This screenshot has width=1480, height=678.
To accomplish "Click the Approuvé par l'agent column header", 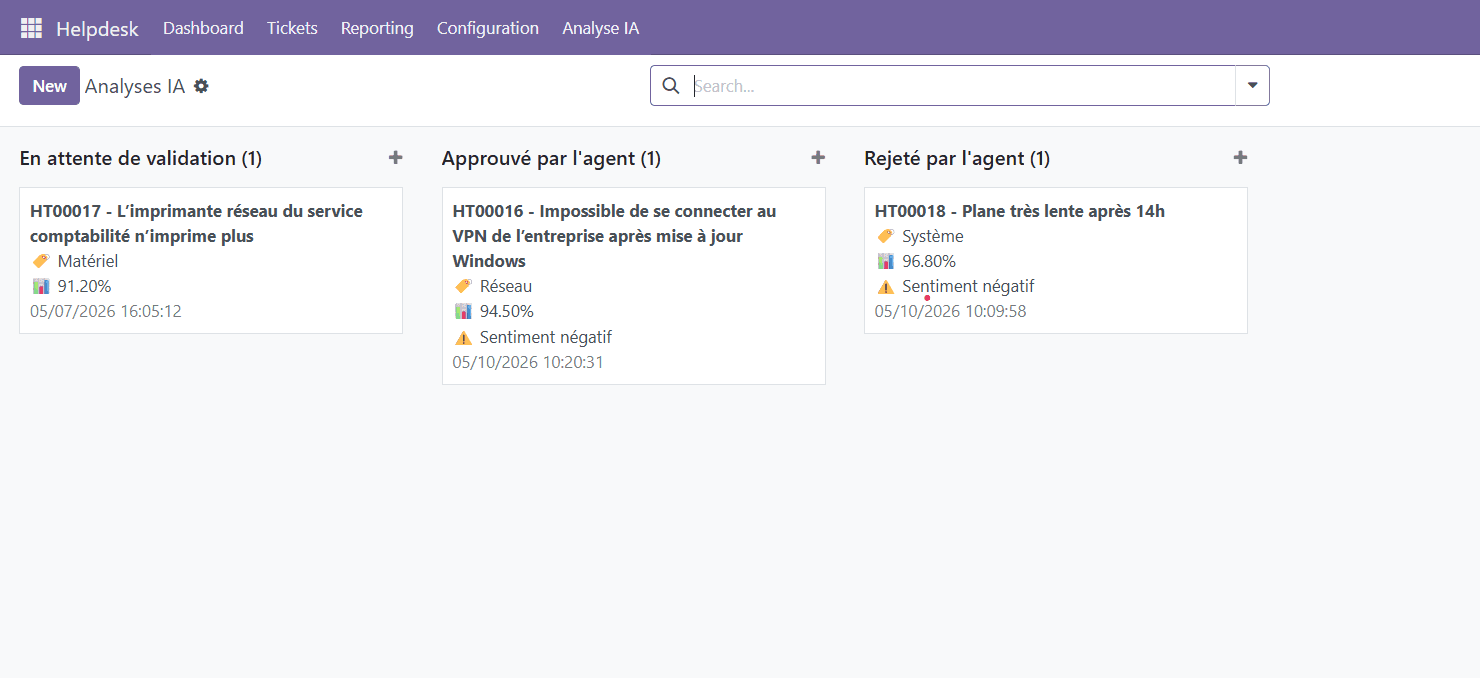I will tap(551, 158).
